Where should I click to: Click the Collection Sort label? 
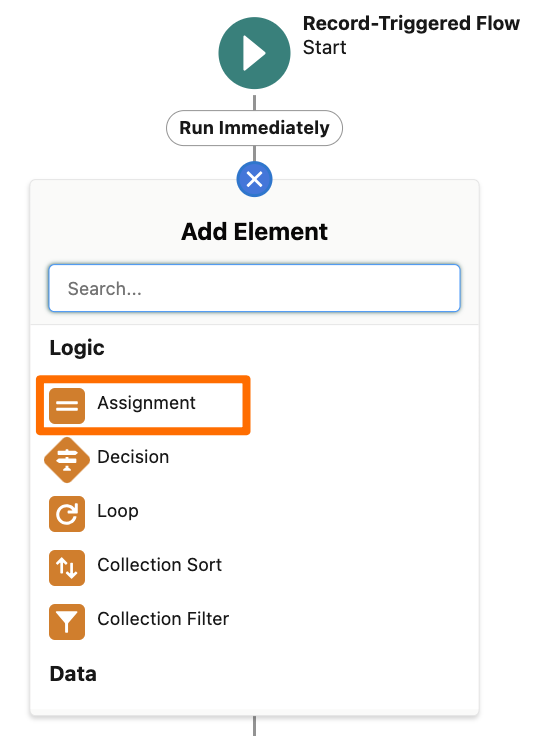pos(160,565)
